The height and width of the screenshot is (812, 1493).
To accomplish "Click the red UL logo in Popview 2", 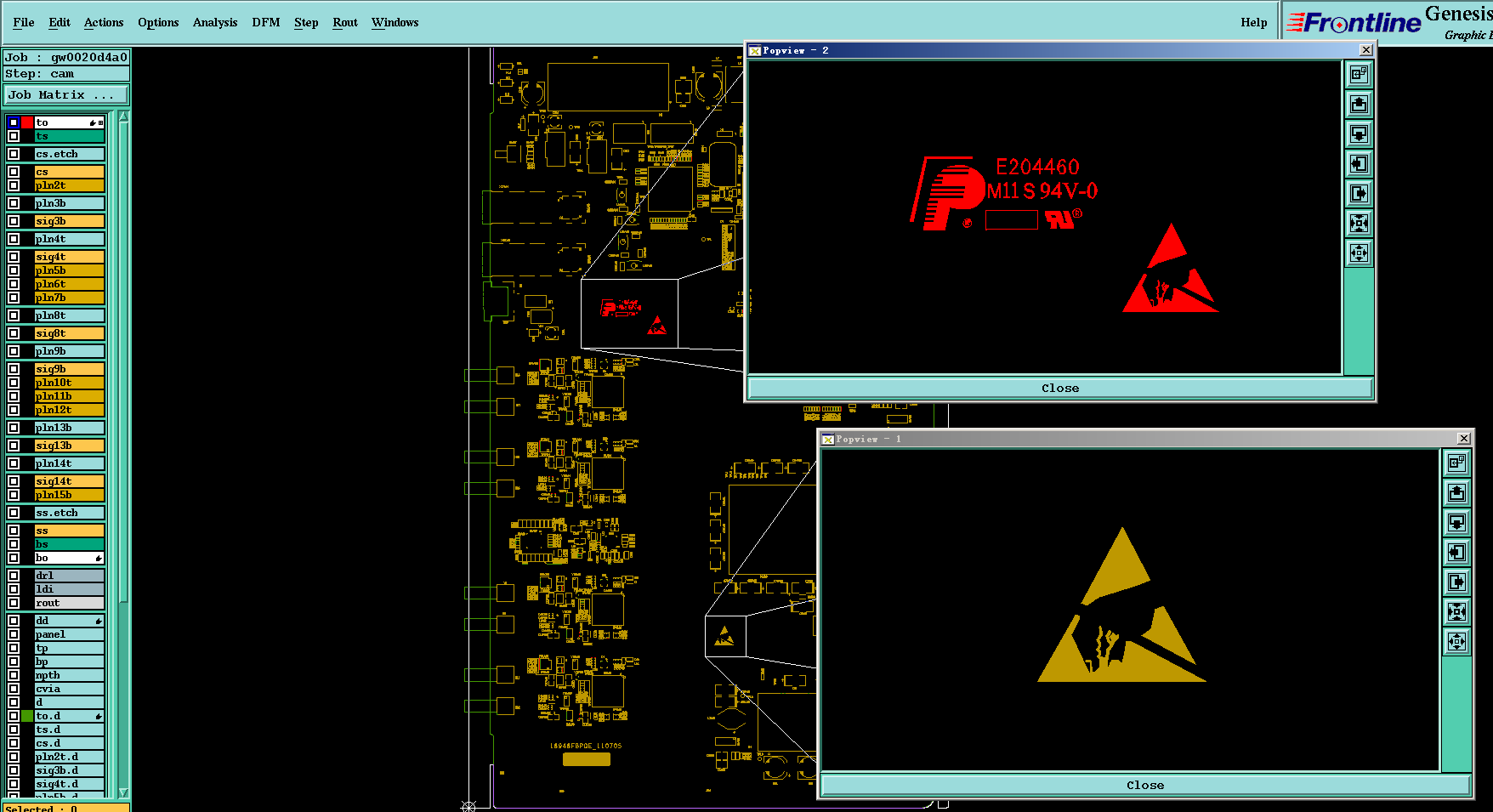I will coord(1063,218).
